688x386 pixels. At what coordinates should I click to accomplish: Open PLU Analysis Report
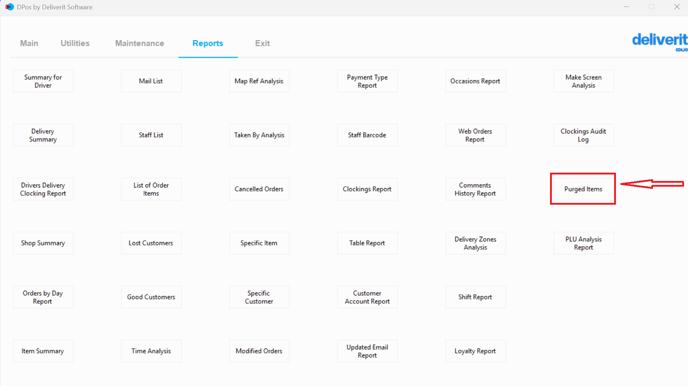click(x=583, y=243)
